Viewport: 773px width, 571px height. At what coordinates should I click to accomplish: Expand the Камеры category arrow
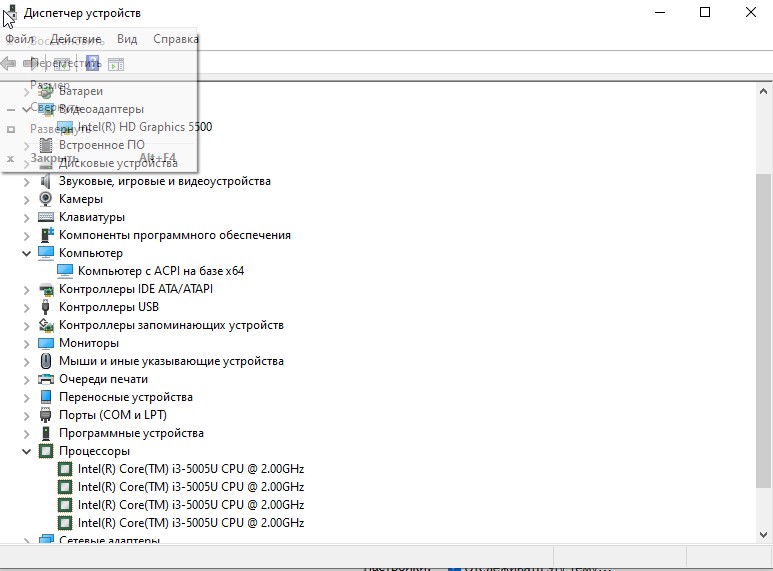coord(27,200)
